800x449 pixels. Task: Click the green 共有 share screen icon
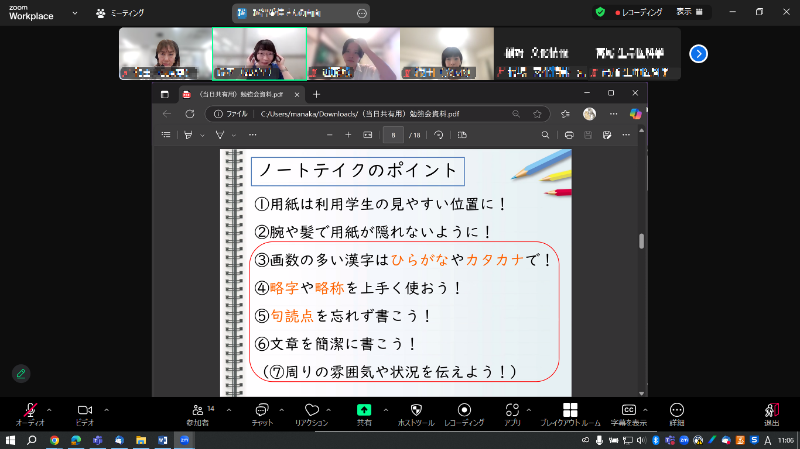click(x=364, y=410)
